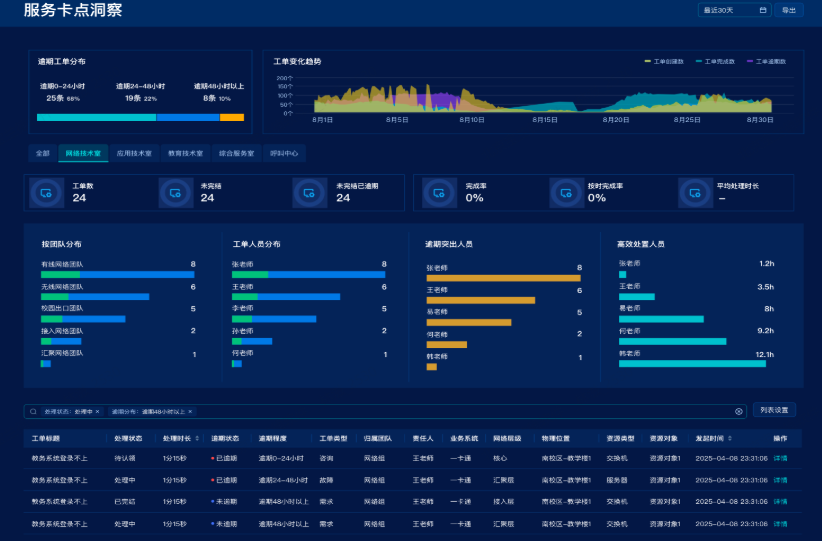
Task: Click the 责任人 column header
Action: [423, 438]
